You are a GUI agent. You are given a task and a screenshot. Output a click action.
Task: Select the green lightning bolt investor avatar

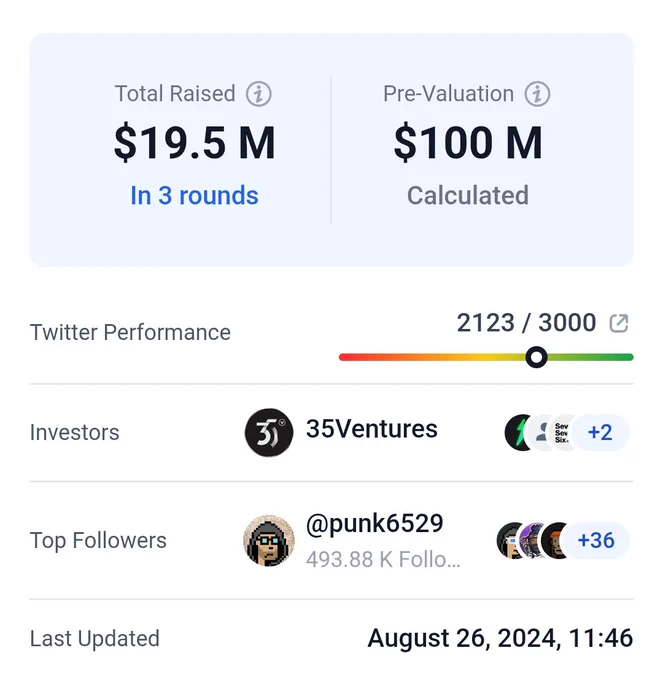(x=516, y=432)
